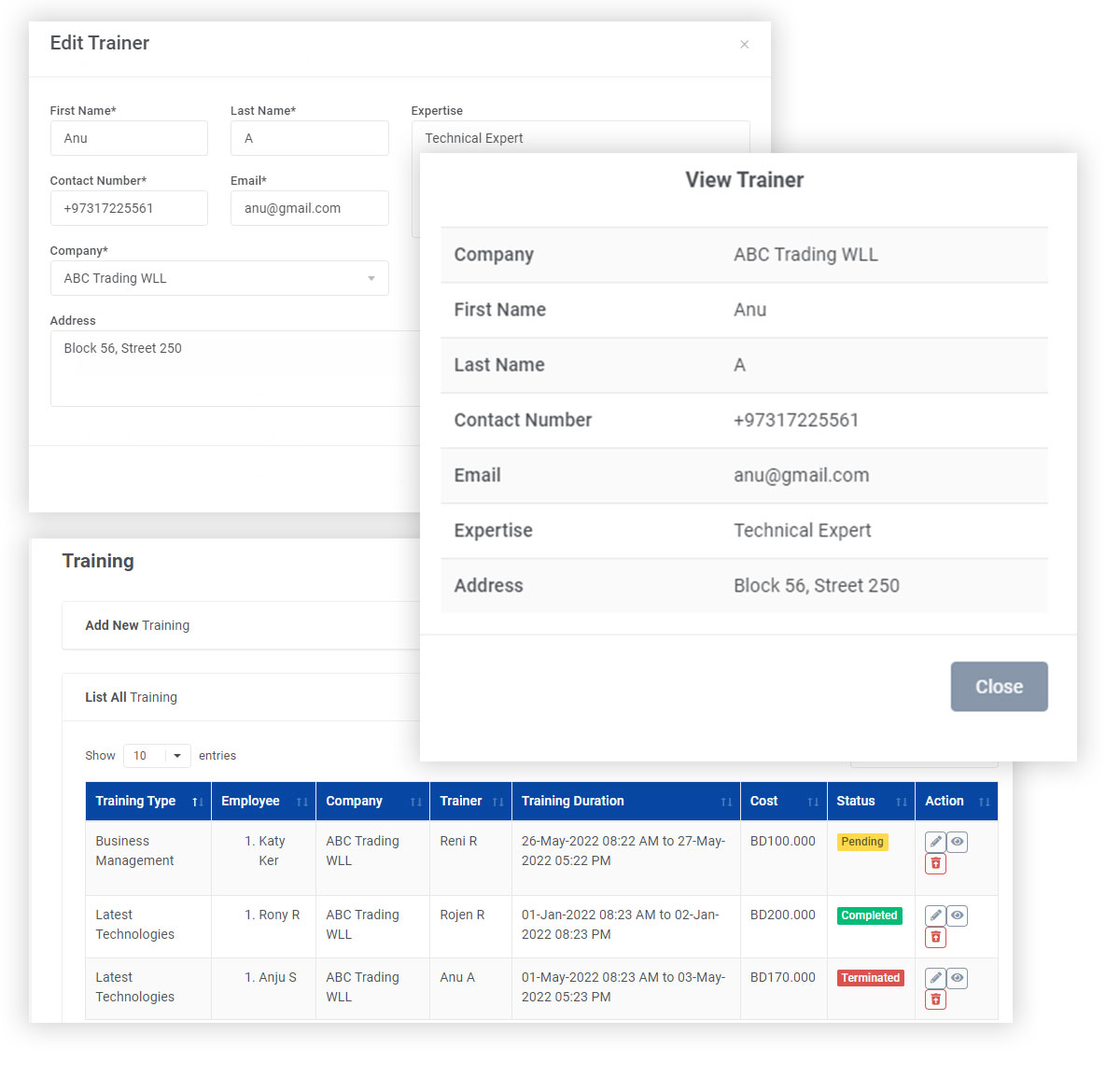The height and width of the screenshot is (1076, 1120).
Task: Click the First Name field containing Anu
Action: pyautogui.click(x=129, y=138)
